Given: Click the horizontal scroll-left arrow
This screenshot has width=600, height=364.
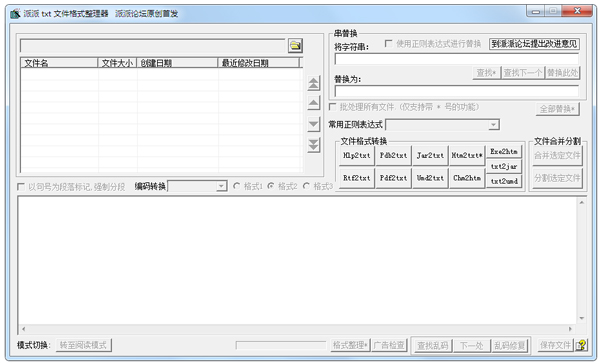Looking at the screenshot, I should 24,329.
